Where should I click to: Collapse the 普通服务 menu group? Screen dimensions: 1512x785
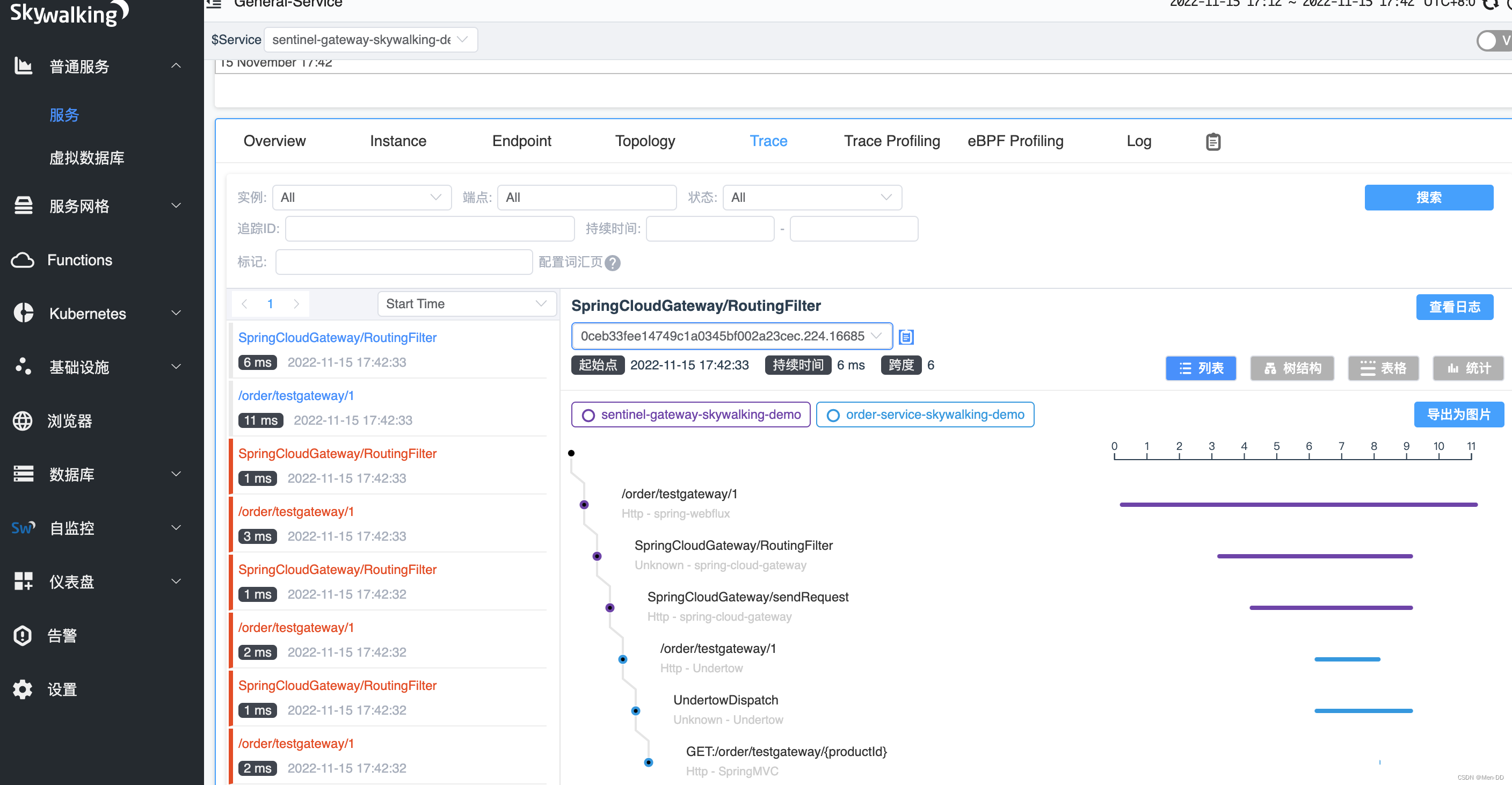click(x=176, y=66)
